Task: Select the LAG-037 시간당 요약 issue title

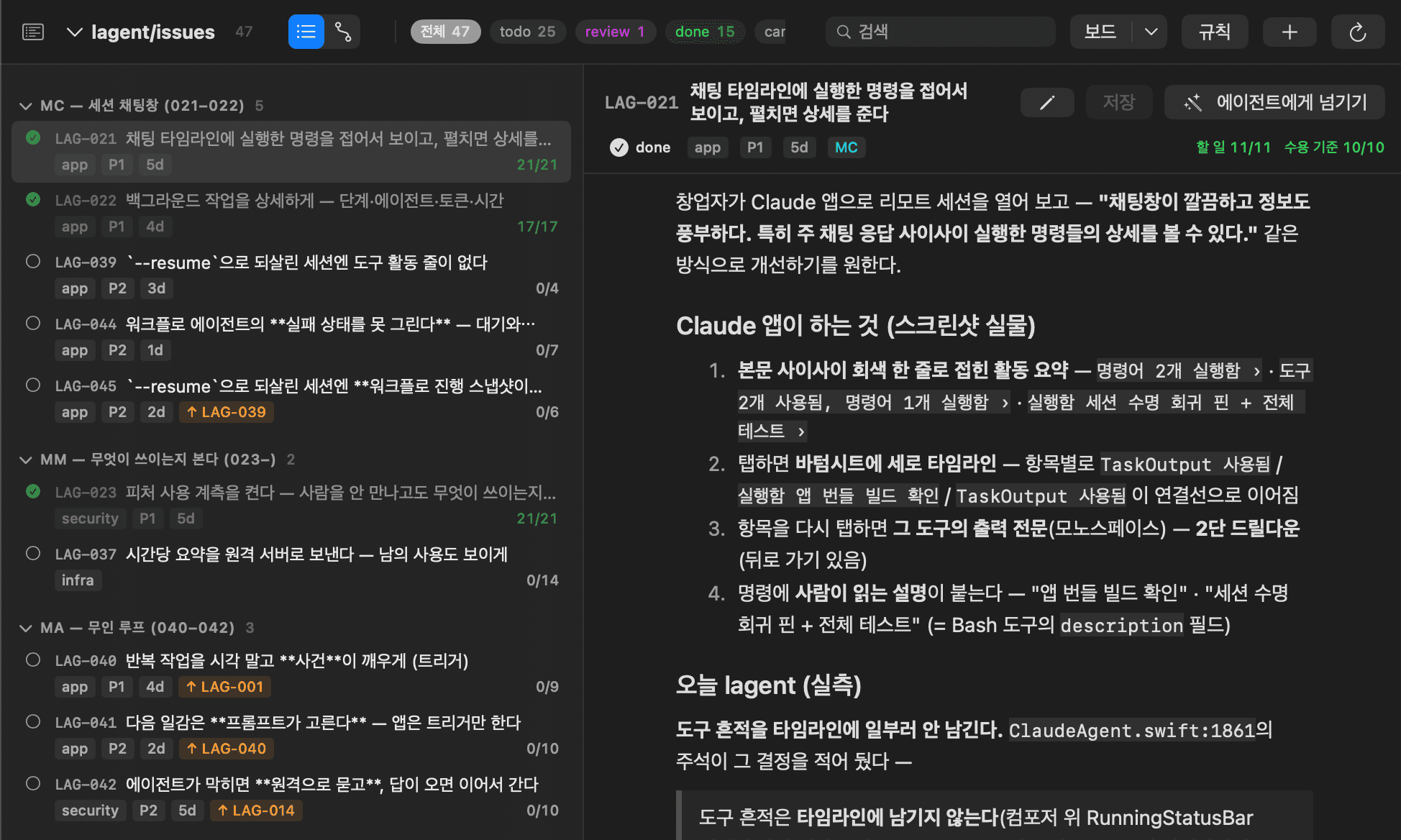Action: (316, 554)
